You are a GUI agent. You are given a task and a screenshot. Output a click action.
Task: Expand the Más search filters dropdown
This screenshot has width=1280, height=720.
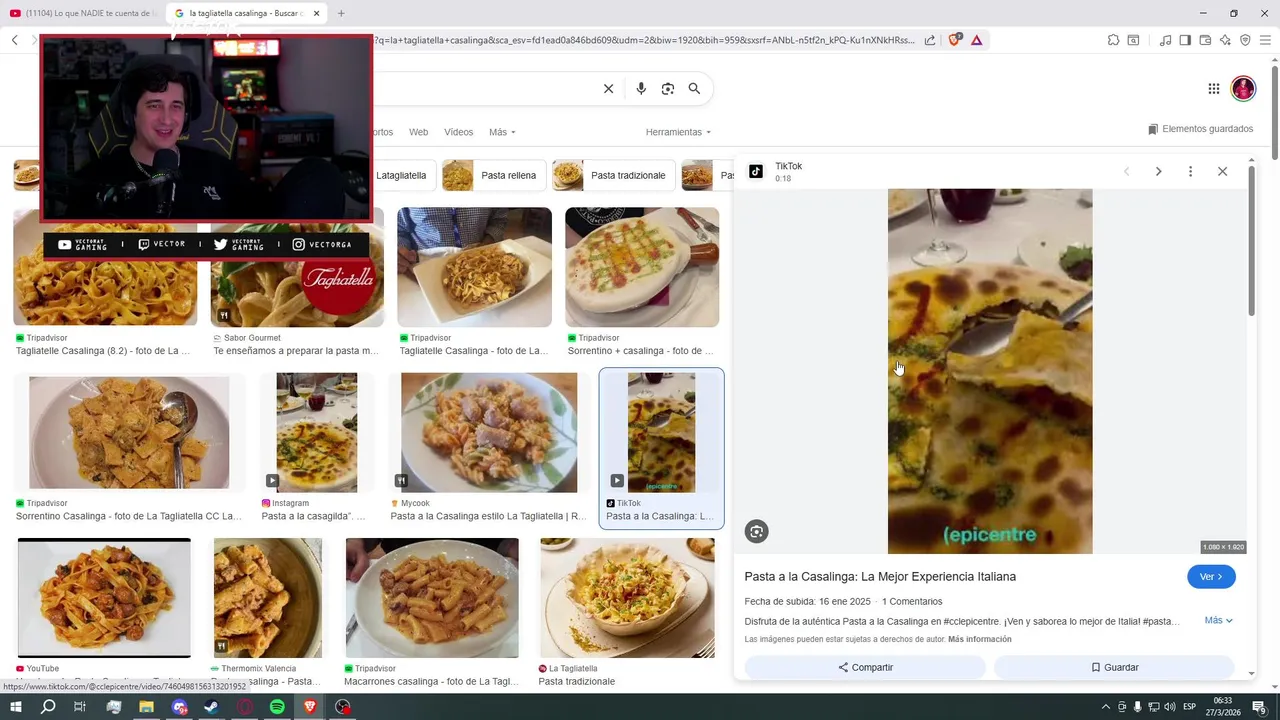point(502,132)
